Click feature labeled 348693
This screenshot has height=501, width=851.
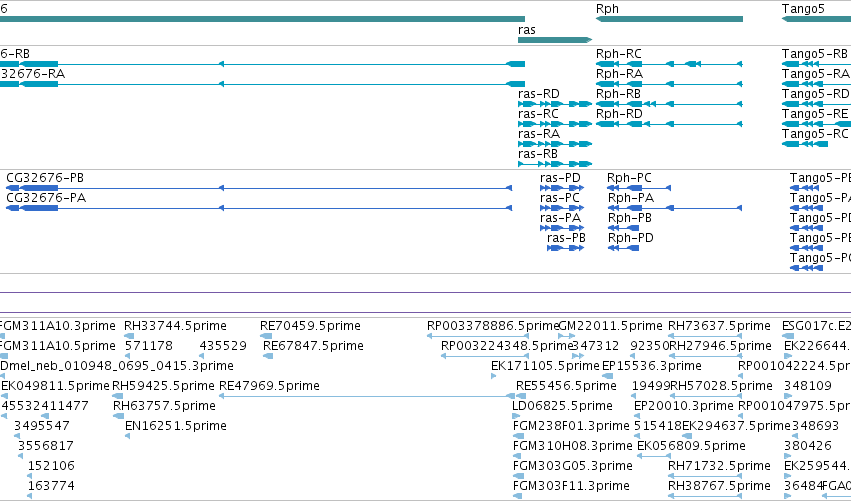(x=795, y=436)
